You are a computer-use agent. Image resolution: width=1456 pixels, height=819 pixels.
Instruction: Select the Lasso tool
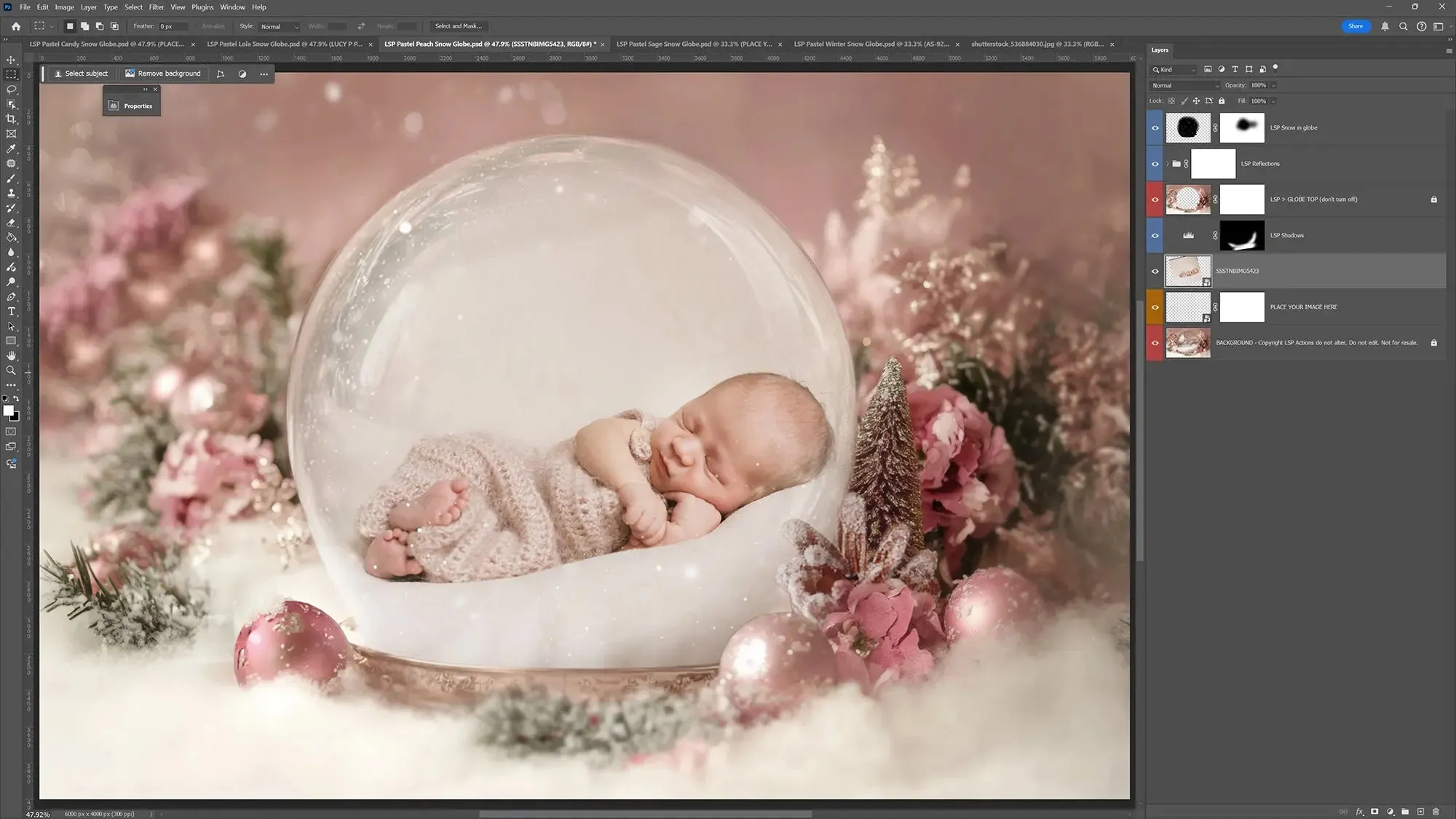[11, 90]
